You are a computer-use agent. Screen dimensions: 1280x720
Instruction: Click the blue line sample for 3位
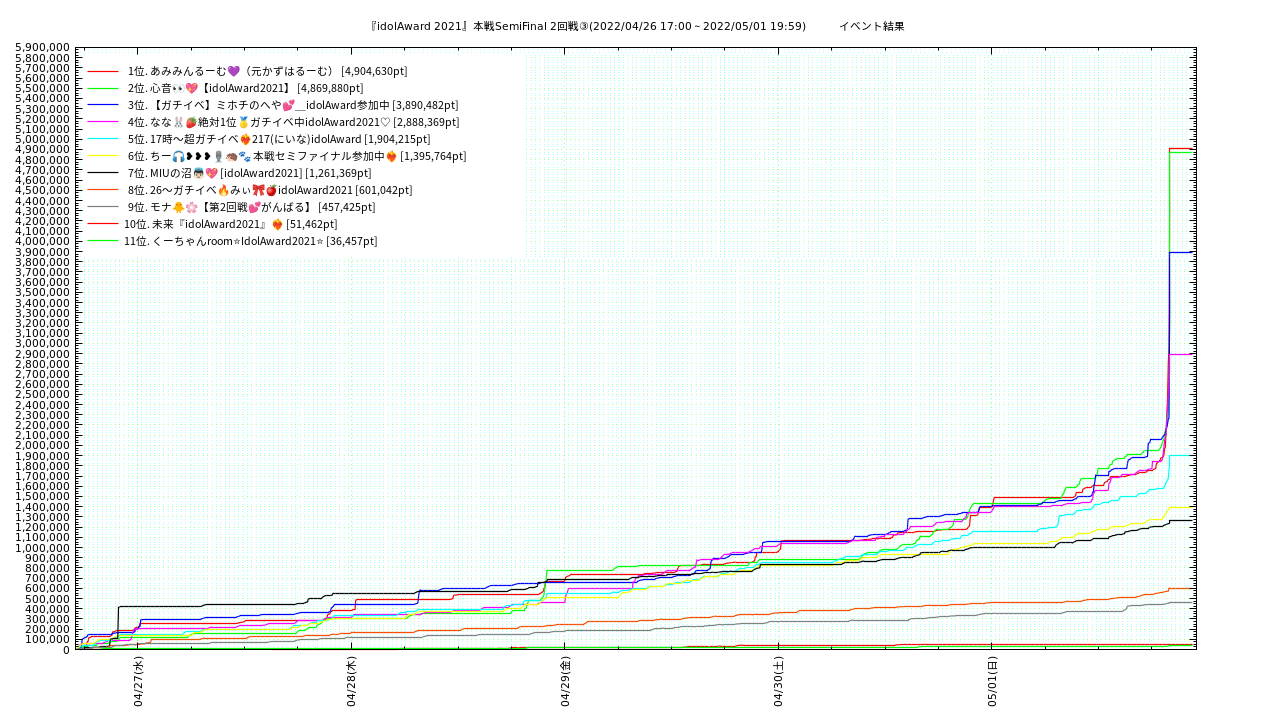pyautogui.click(x=102, y=105)
